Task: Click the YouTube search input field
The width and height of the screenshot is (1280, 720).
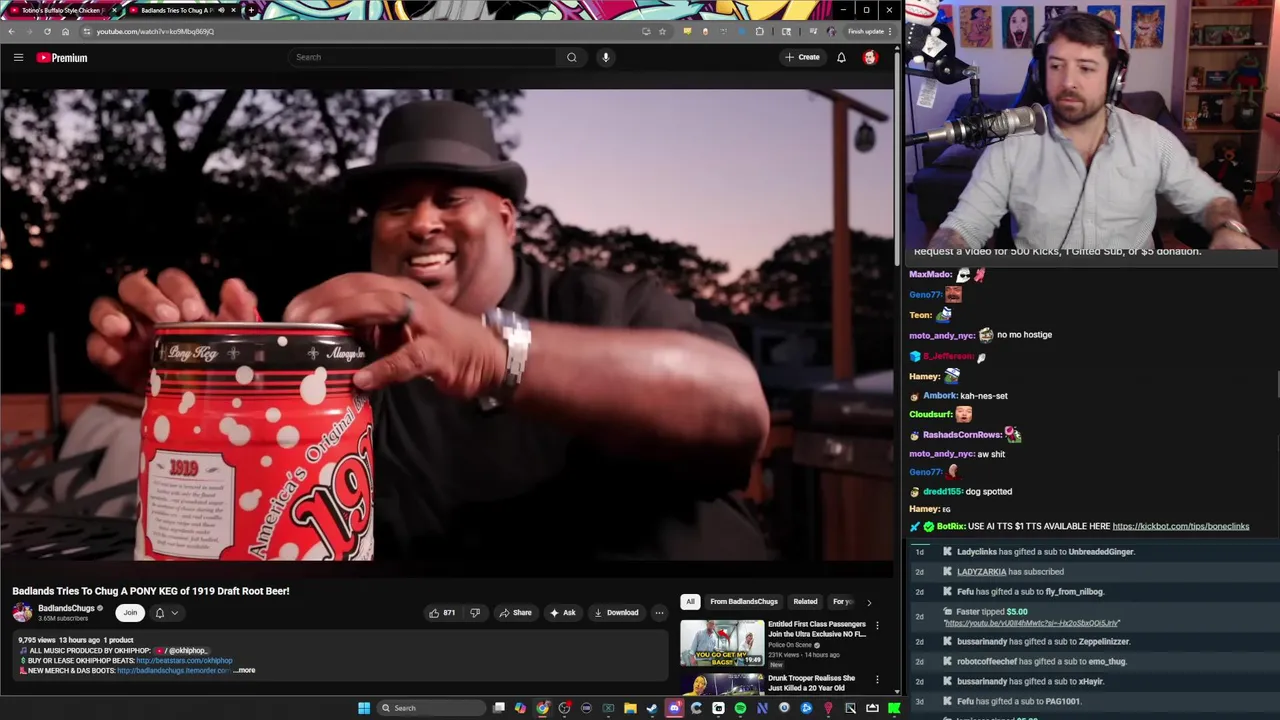Action: pos(422,57)
